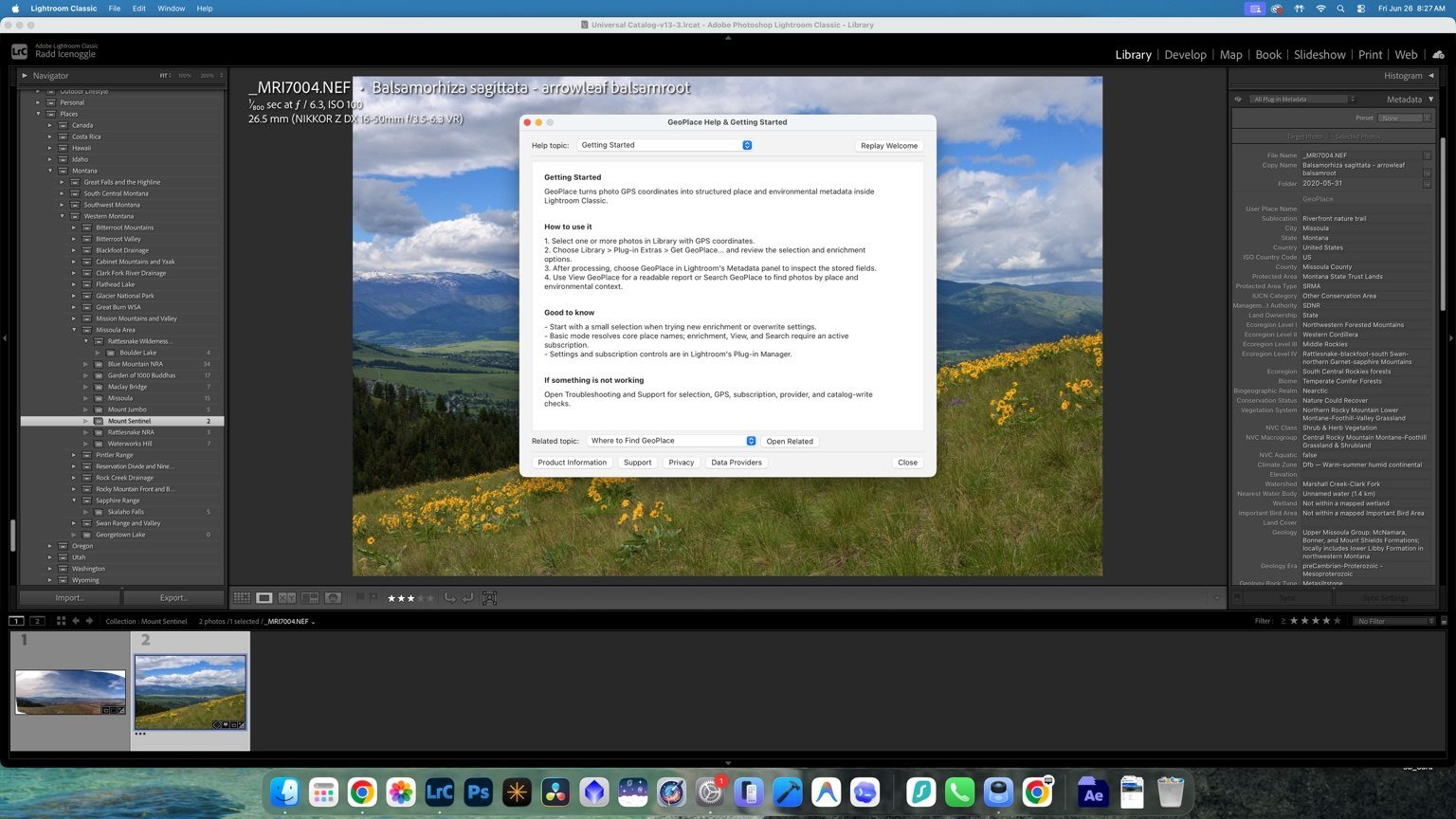Click the draw face region icon
This screenshot has height=819, width=1456.
click(x=489, y=598)
